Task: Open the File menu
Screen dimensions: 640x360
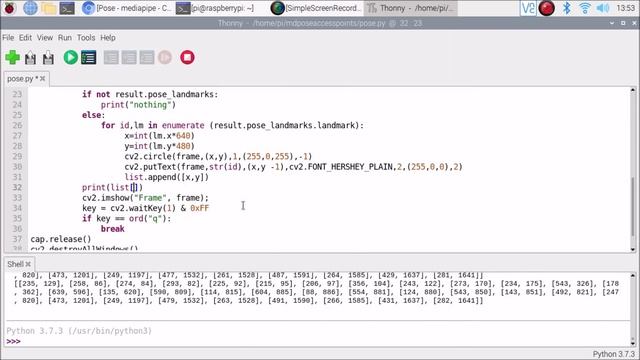Action: 8,38
